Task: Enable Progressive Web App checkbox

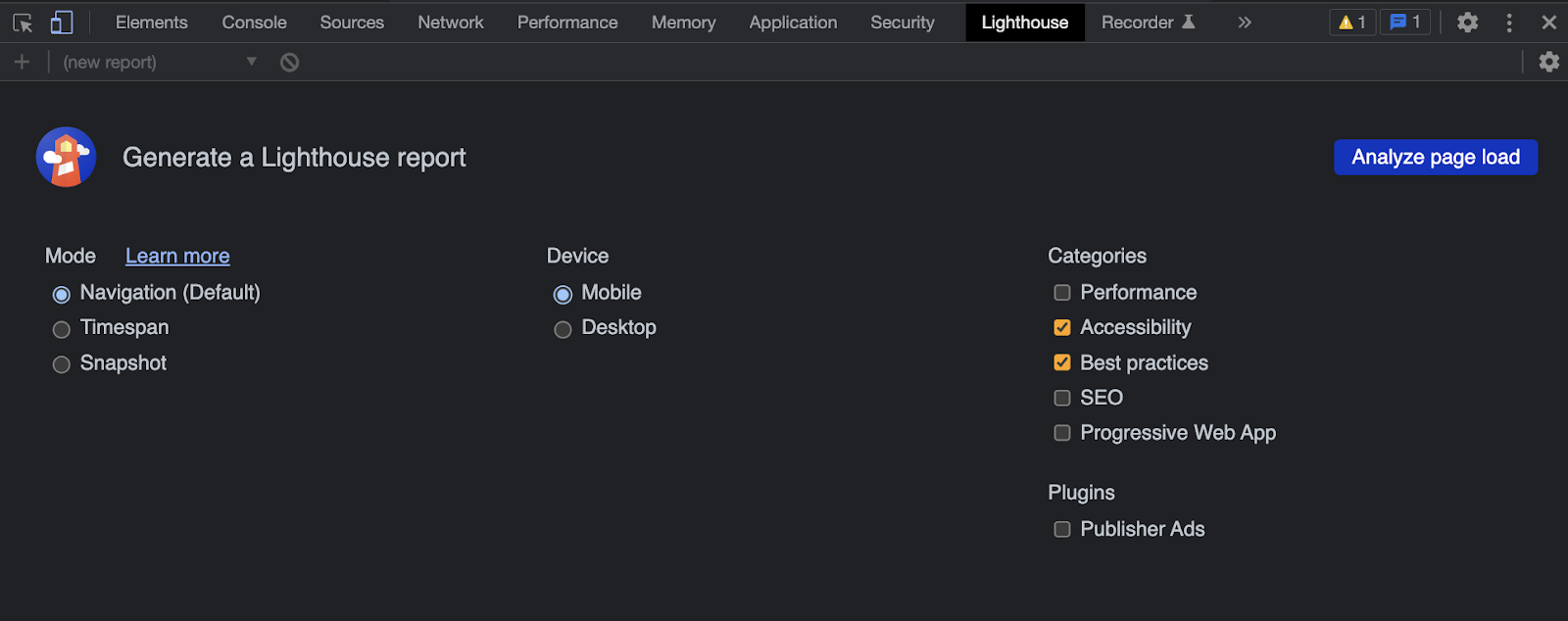Action: [x=1062, y=433]
